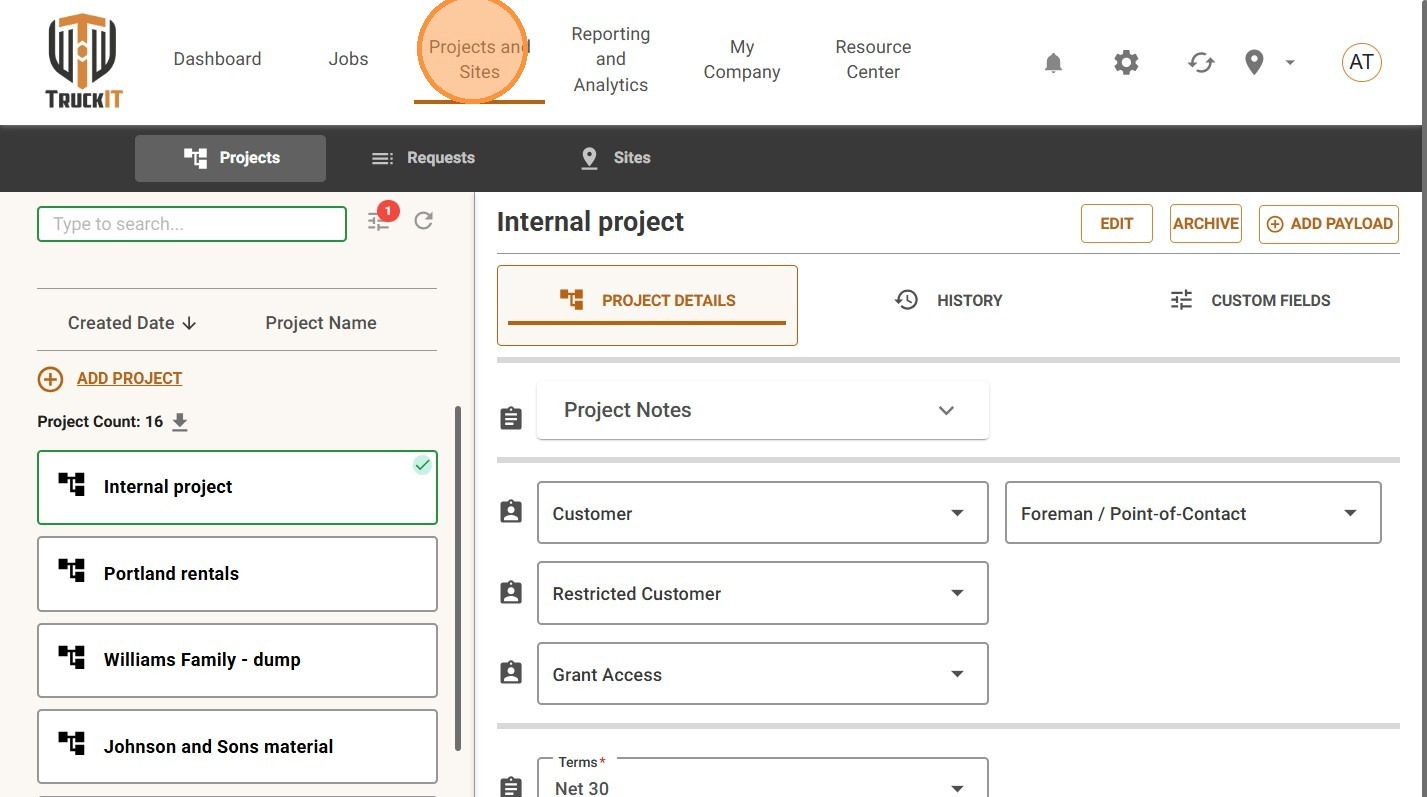This screenshot has width=1427, height=797.
Task: Toggle sort direction on Created Date column
Action: [x=132, y=323]
